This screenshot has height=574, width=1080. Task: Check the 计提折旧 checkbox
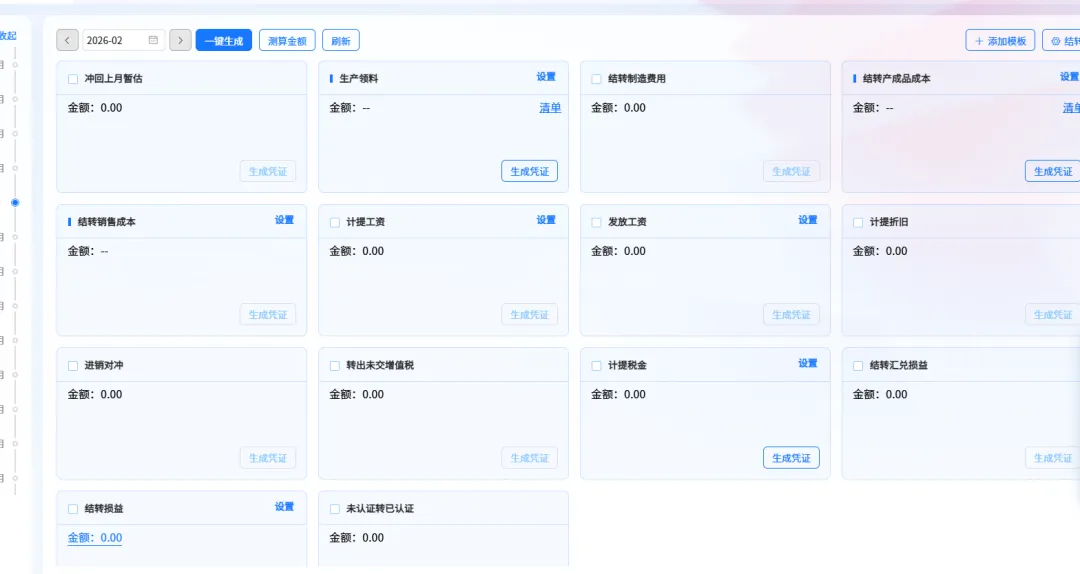pos(858,222)
